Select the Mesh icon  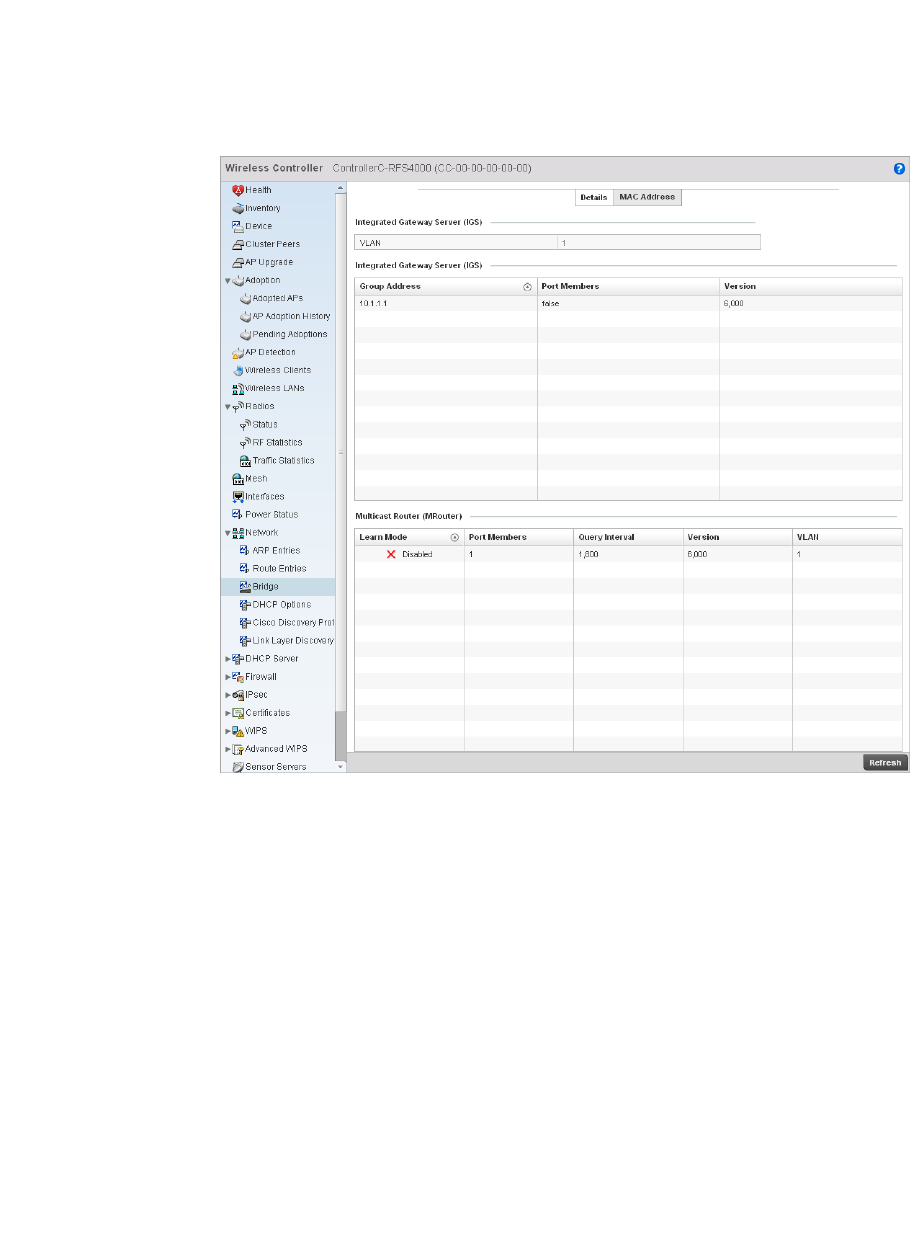coord(238,478)
